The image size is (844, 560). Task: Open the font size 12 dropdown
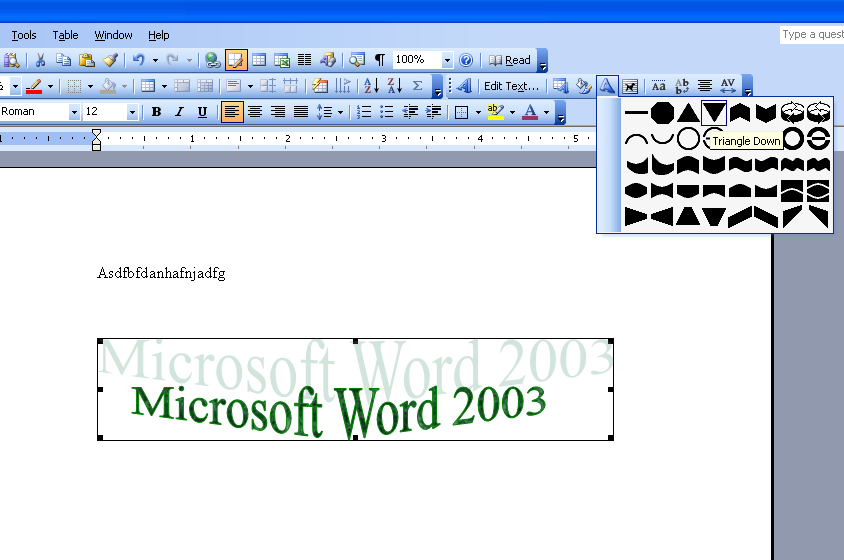point(132,112)
